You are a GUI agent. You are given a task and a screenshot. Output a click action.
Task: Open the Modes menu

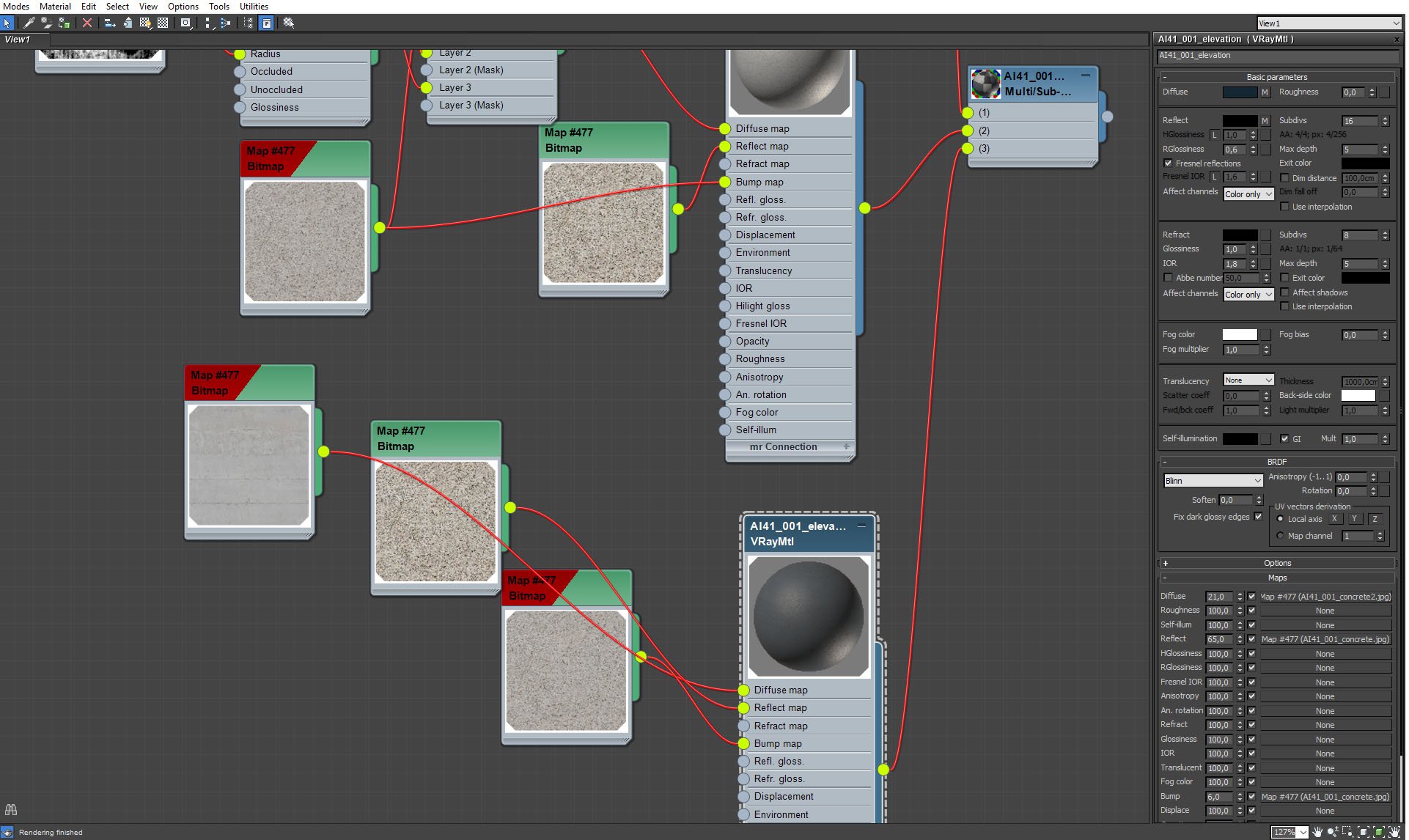tap(15, 7)
